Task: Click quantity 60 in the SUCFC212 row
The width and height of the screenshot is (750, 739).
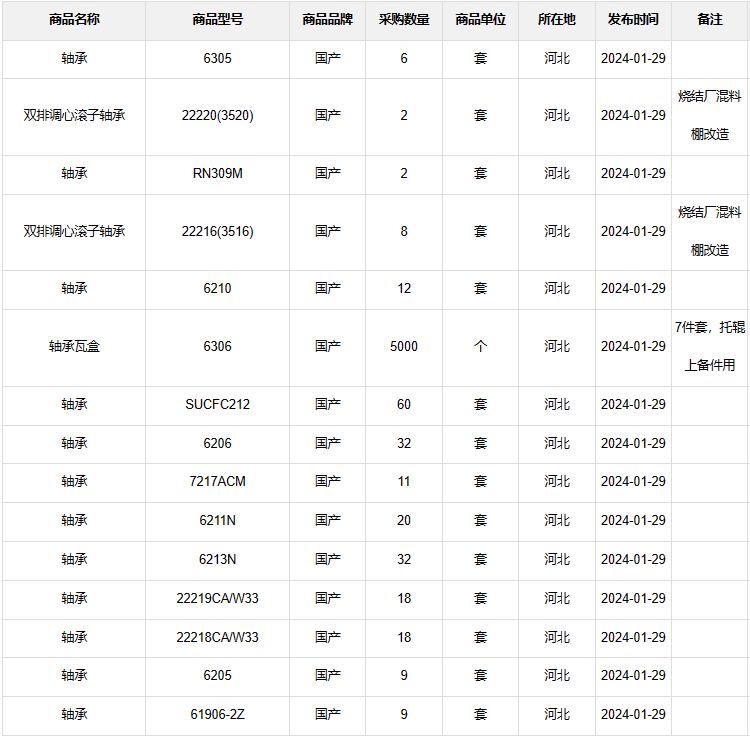Action: click(x=404, y=405)
